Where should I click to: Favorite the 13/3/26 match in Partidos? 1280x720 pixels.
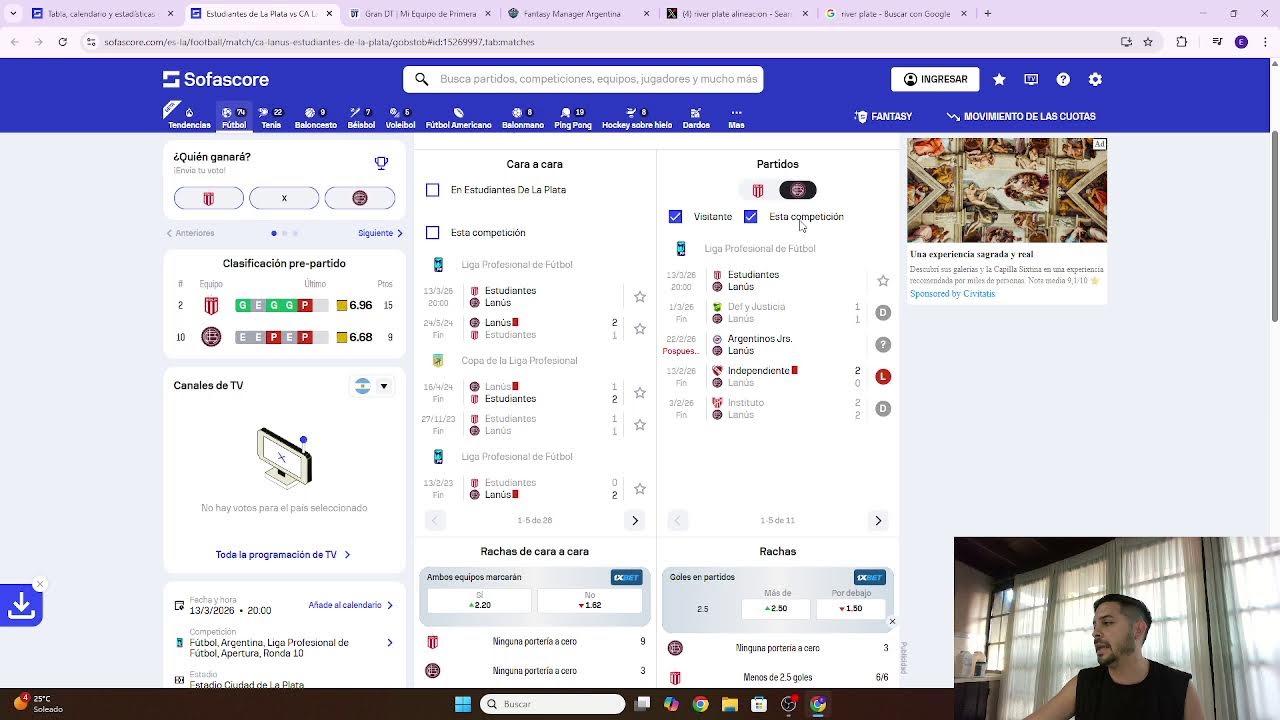click(883, 281)
